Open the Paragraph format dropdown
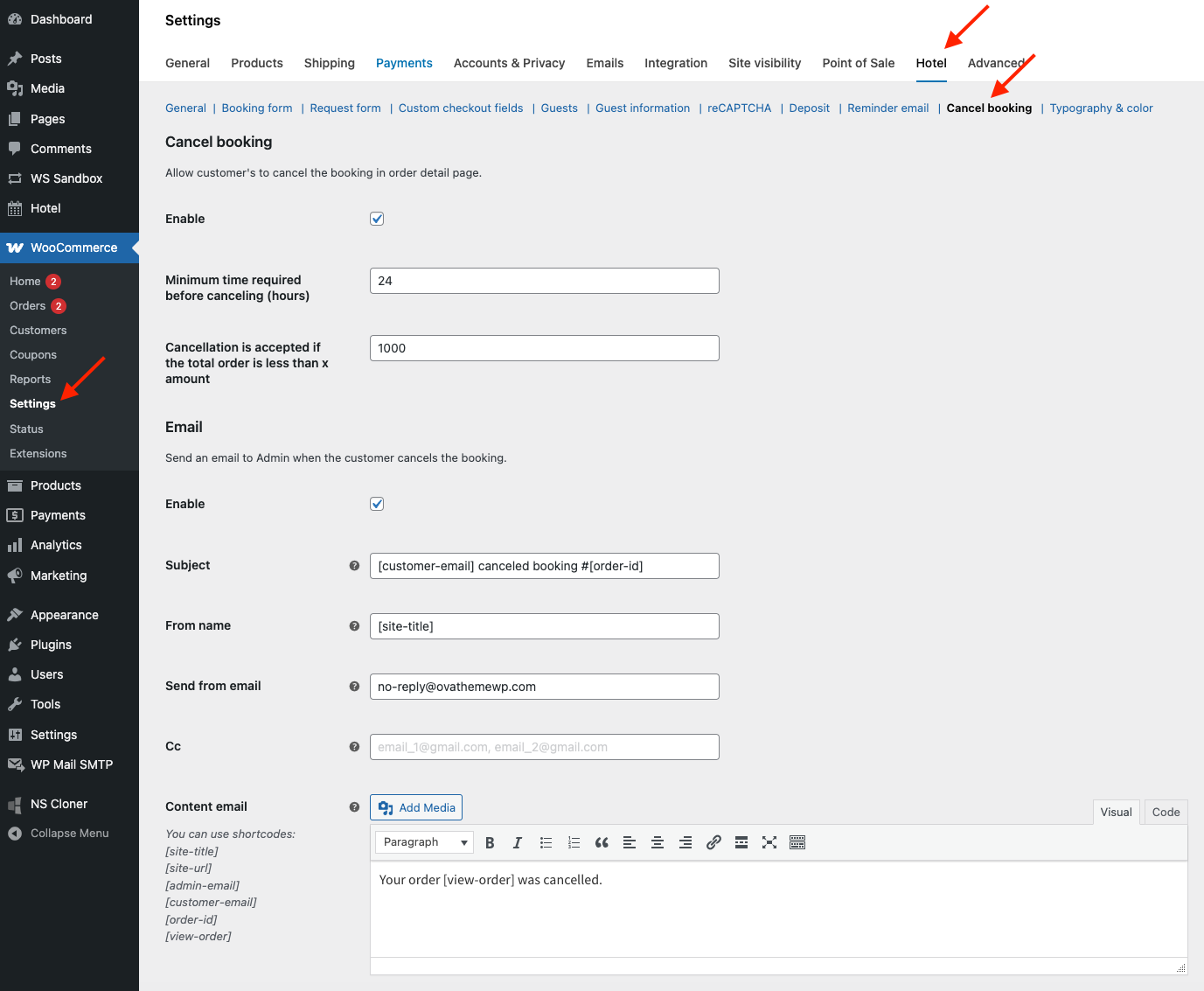The height and width of the screenshot is (991, 1204). (425, 842)
